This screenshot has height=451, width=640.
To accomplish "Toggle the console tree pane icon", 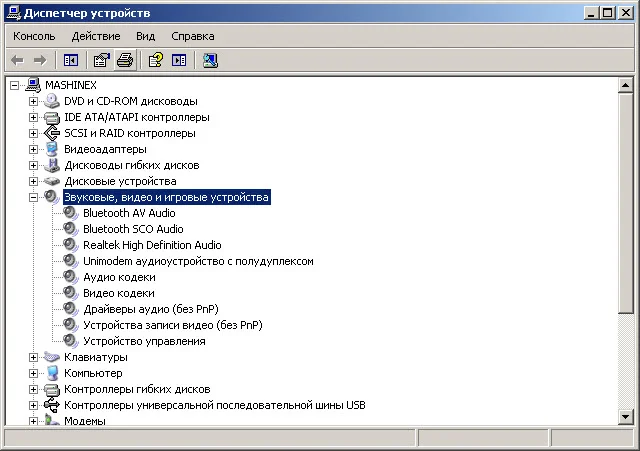I will coord(71,61).
